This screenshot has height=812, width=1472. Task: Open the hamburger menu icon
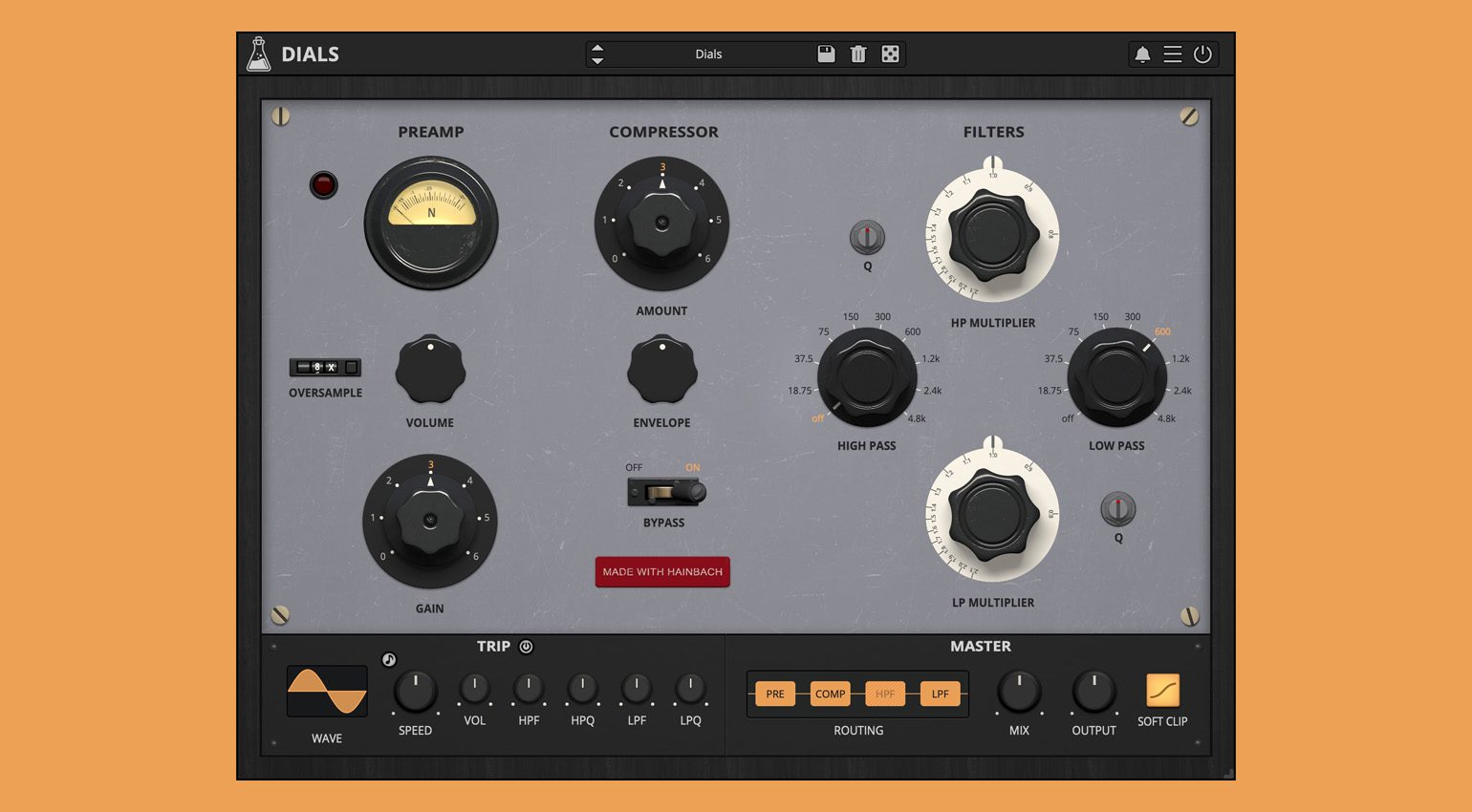coord(1172,54)
